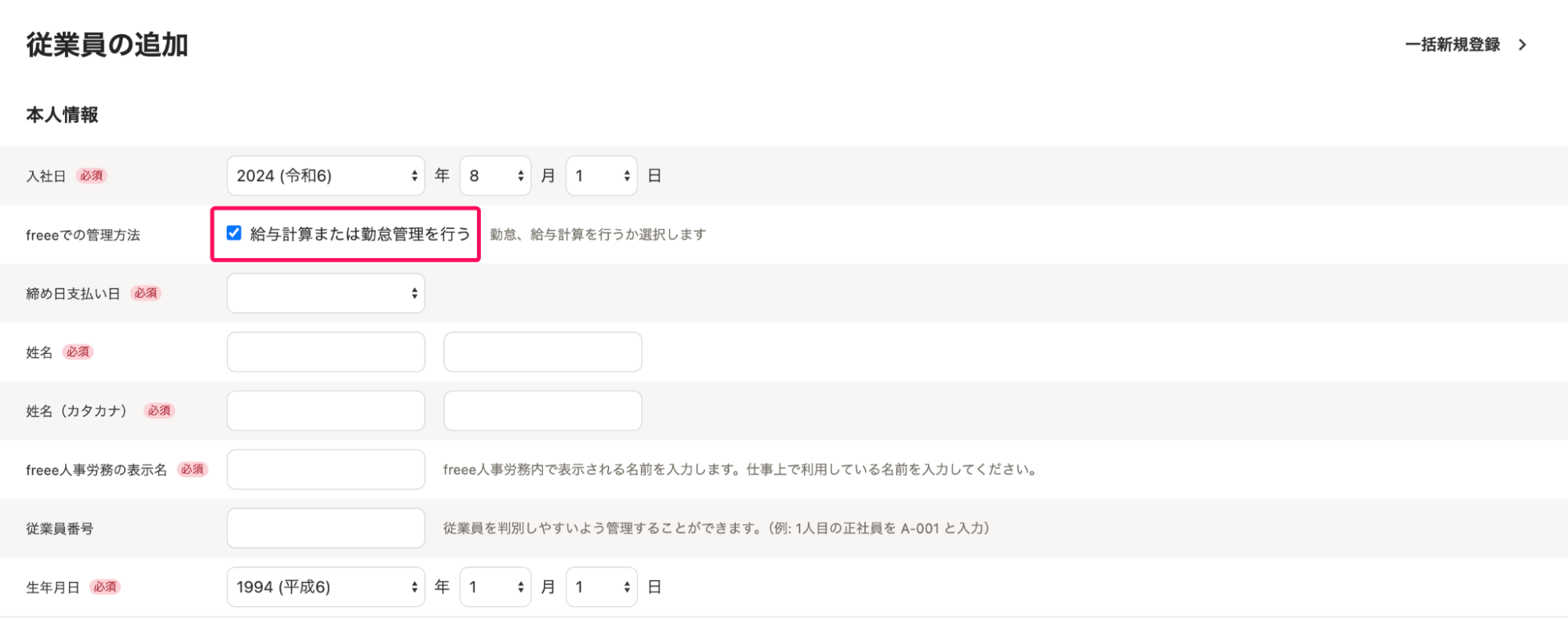Open the 一括新規登録 link
Screen dimensions: 1568x625
(x=1452, y=45)
